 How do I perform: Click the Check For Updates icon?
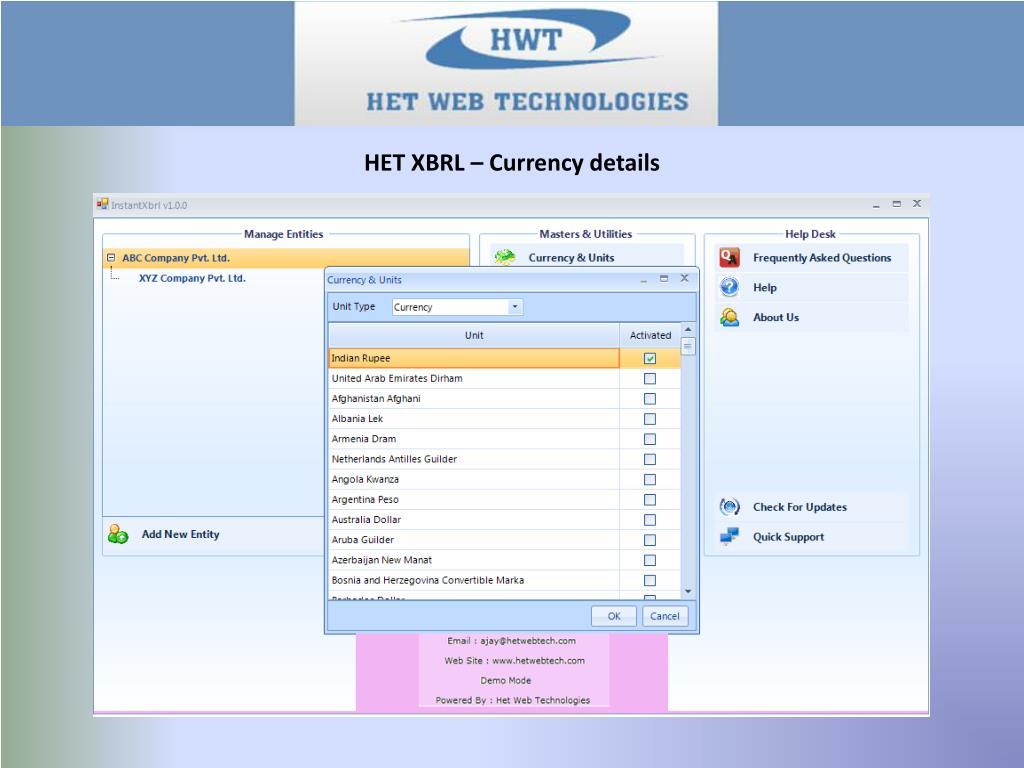tap(729, 507)
